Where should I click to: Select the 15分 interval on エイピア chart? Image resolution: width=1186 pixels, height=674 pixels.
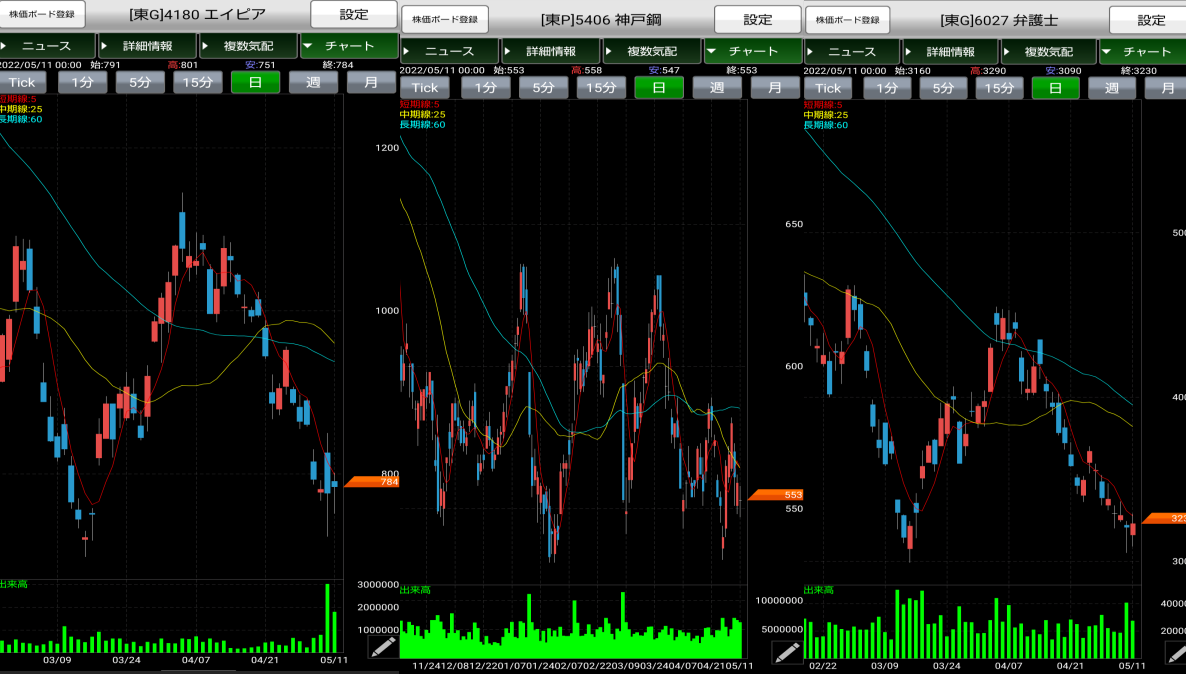pyautogui.click(x=198, y=83)
